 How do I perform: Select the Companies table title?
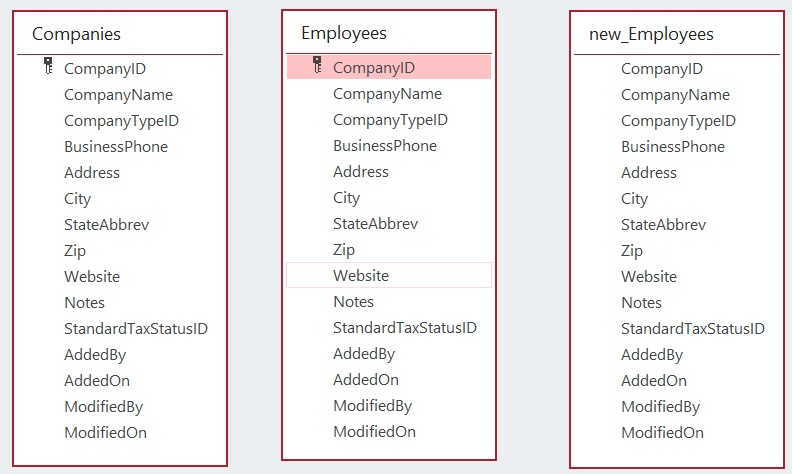(76, 34)
